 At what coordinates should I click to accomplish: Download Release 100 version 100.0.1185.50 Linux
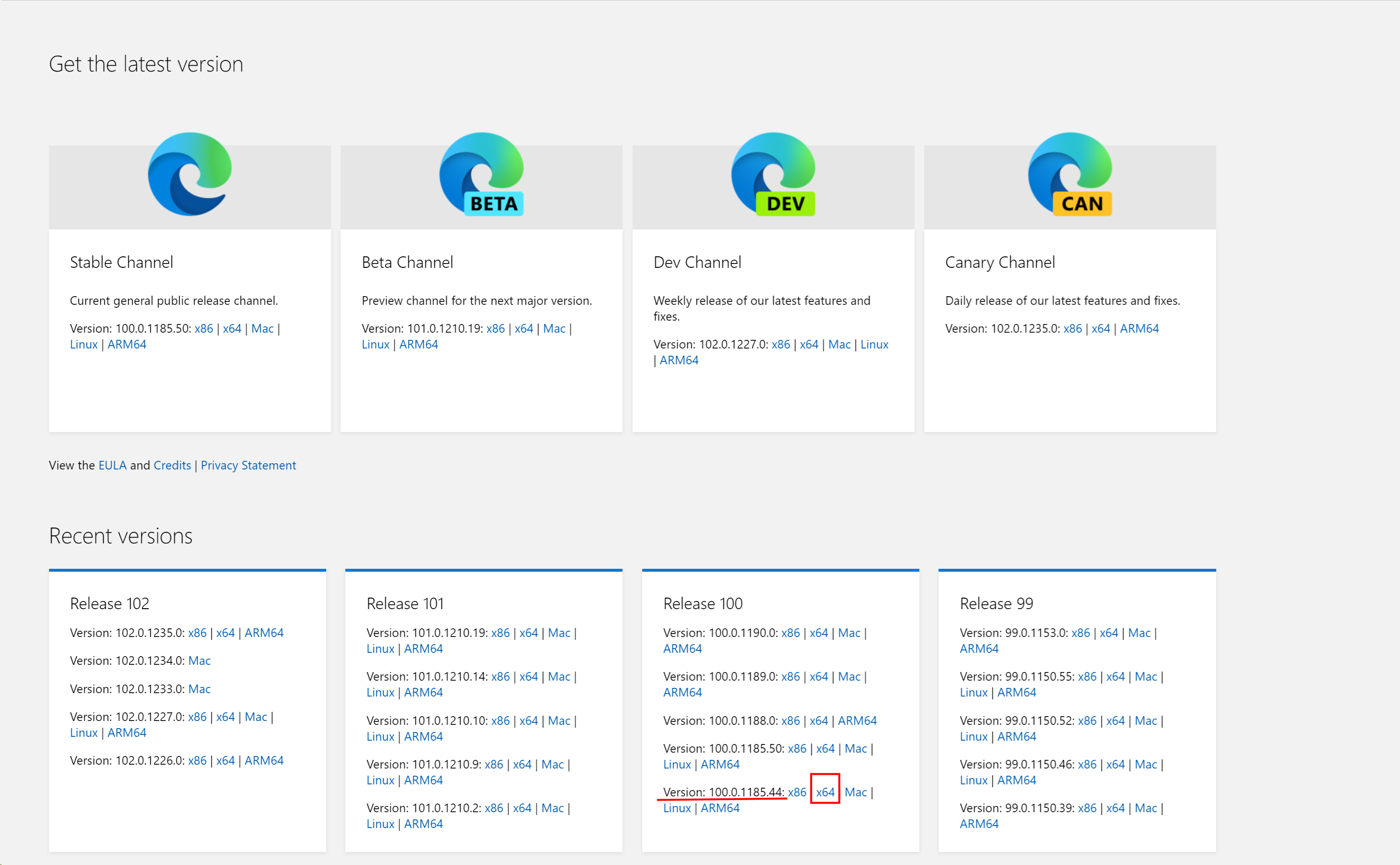677,765
